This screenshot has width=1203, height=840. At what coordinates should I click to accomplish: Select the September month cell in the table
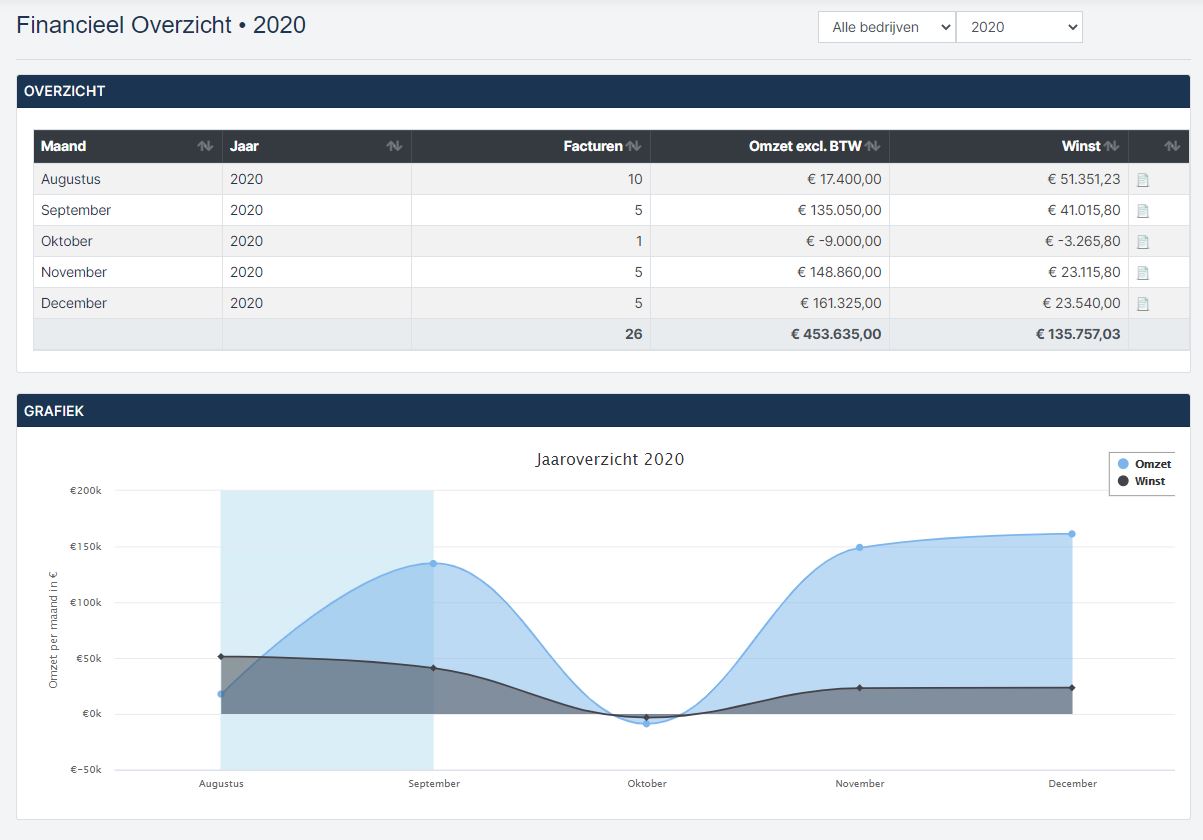coord(128,211)
